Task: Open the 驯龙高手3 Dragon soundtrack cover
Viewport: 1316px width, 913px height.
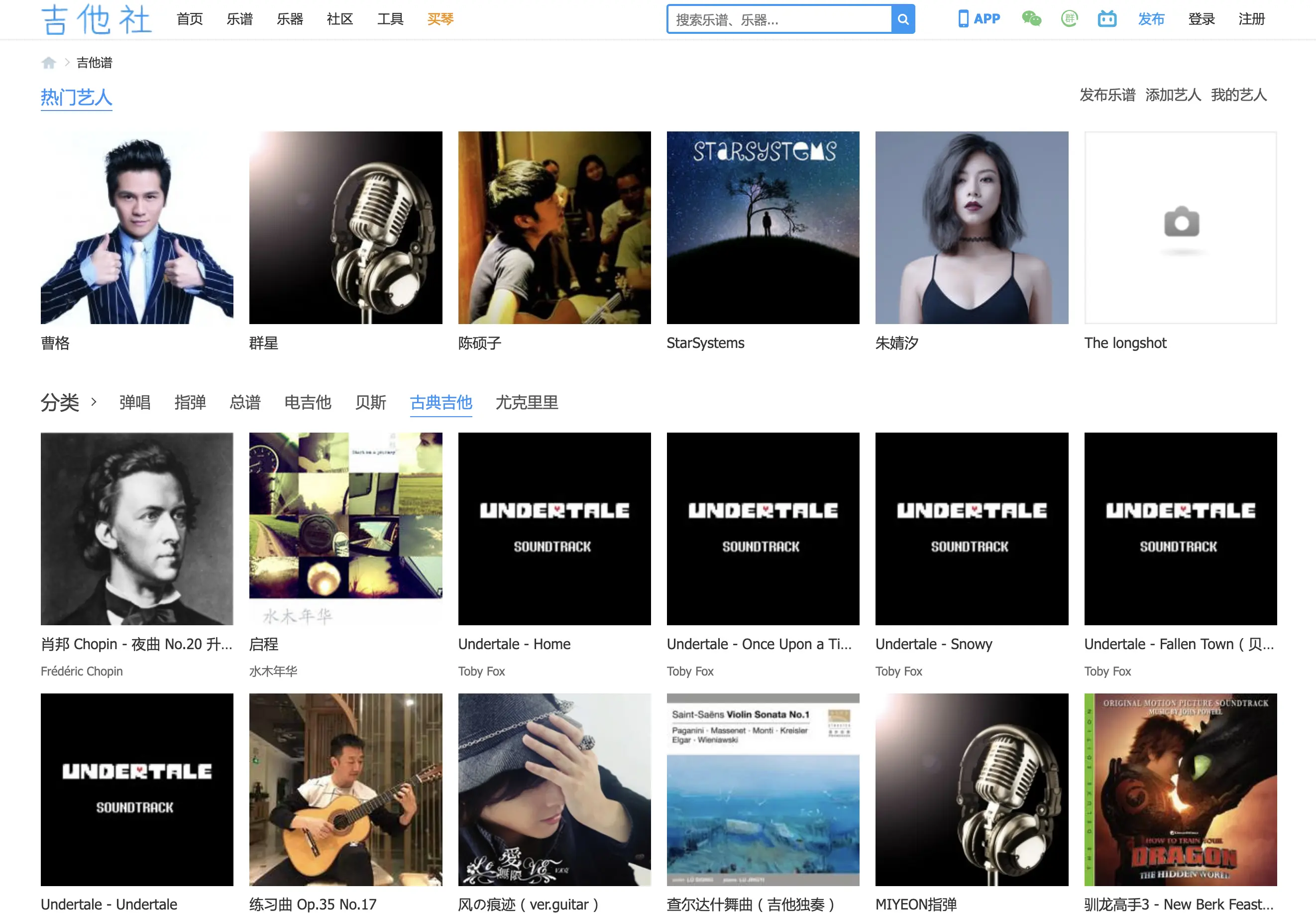Action: pos(1181,790)
